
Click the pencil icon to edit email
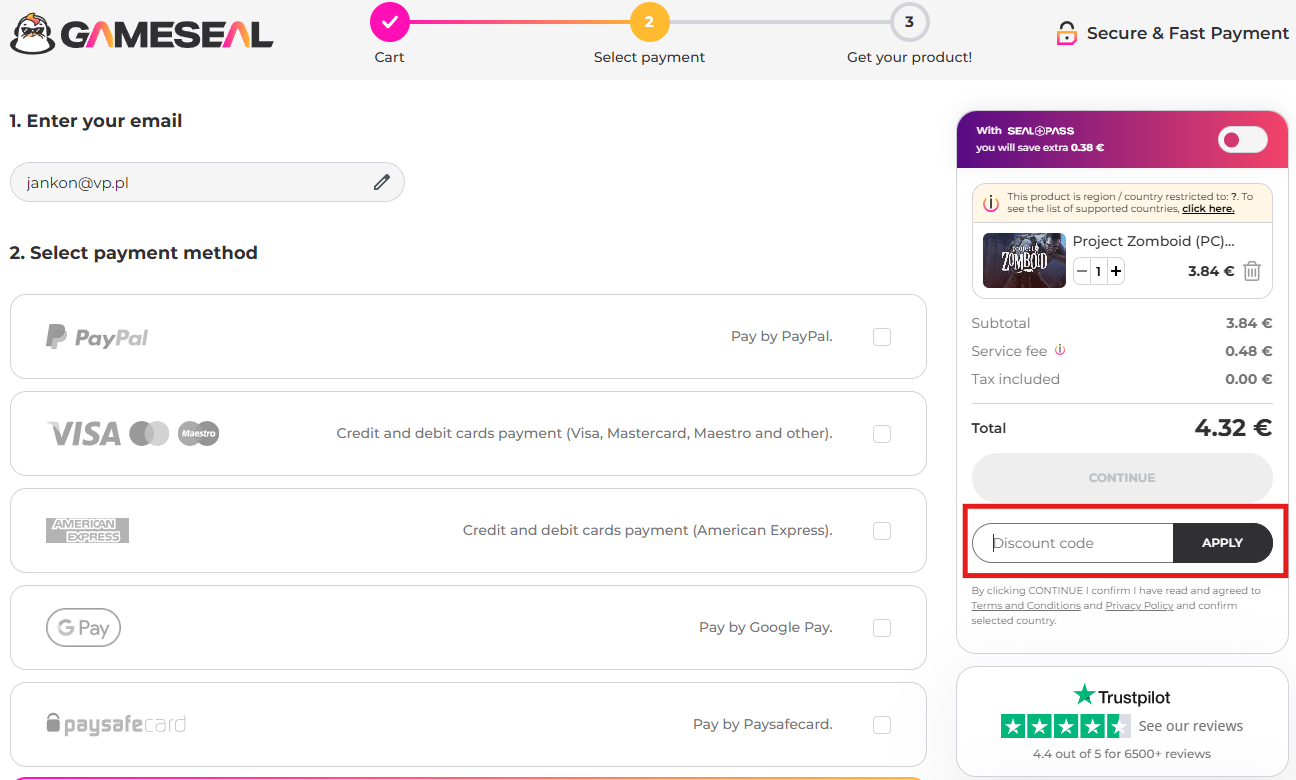[x=382, y=182]
